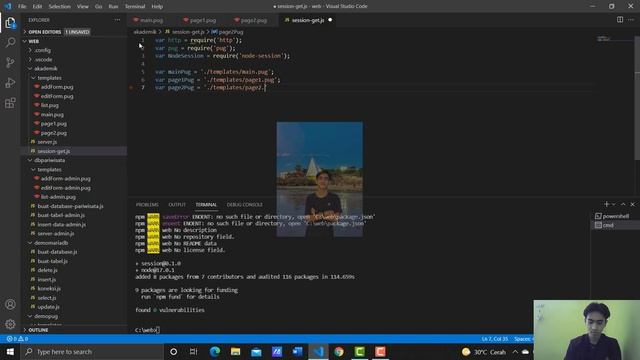Image resolution: width=640 pixels, height=360 pixels.
Task: Open green Camtasia icon on taskbar
Action: 360,351
